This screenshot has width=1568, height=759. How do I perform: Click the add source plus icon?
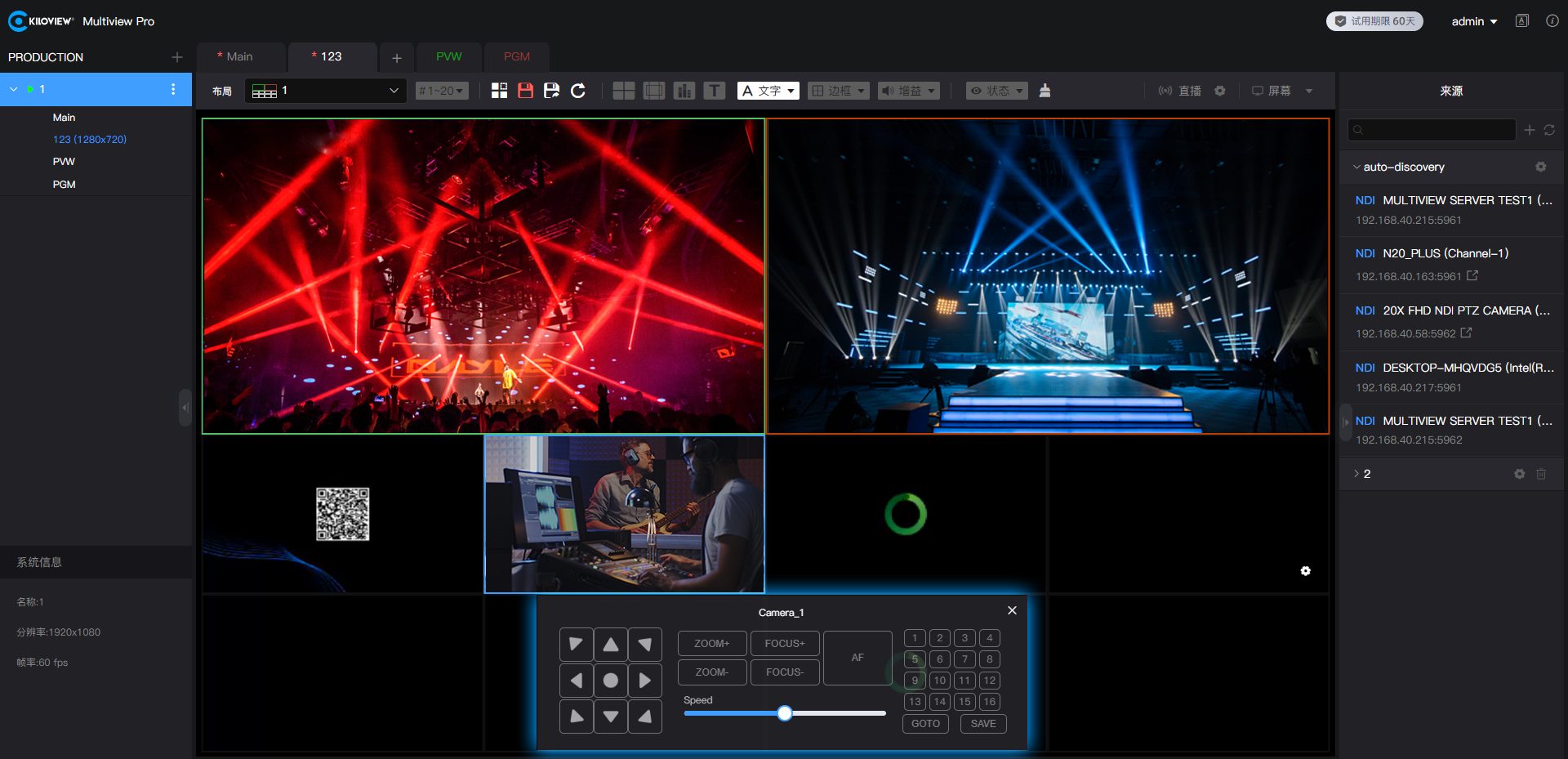1530,130
